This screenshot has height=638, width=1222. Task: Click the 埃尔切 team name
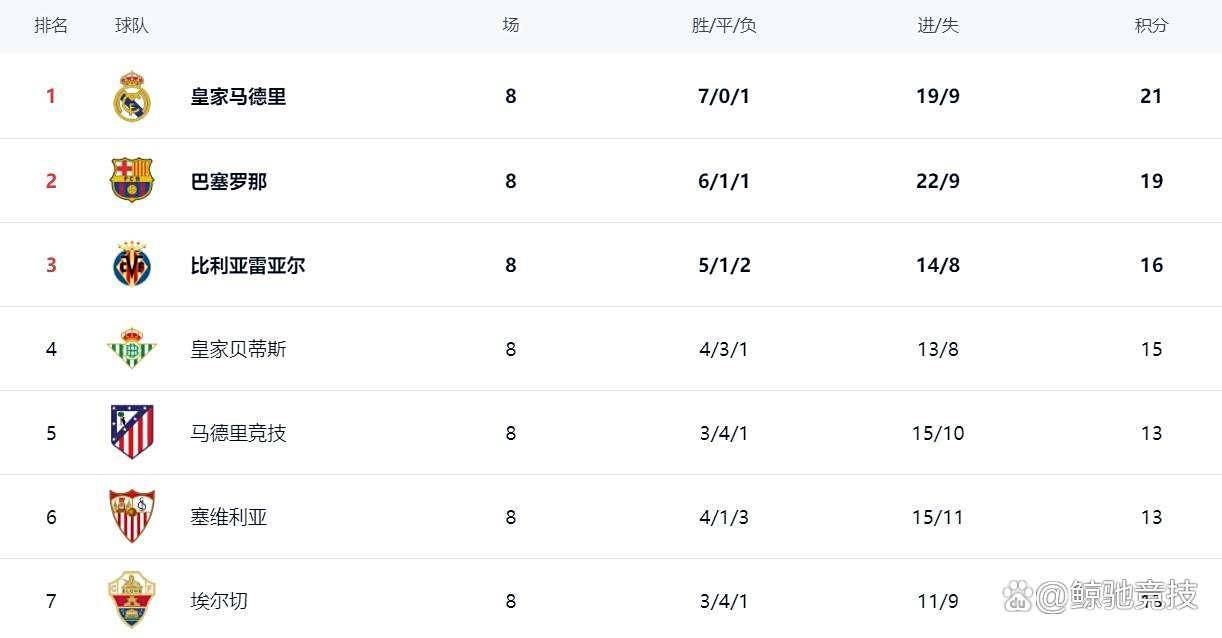(x=219, y=601)
